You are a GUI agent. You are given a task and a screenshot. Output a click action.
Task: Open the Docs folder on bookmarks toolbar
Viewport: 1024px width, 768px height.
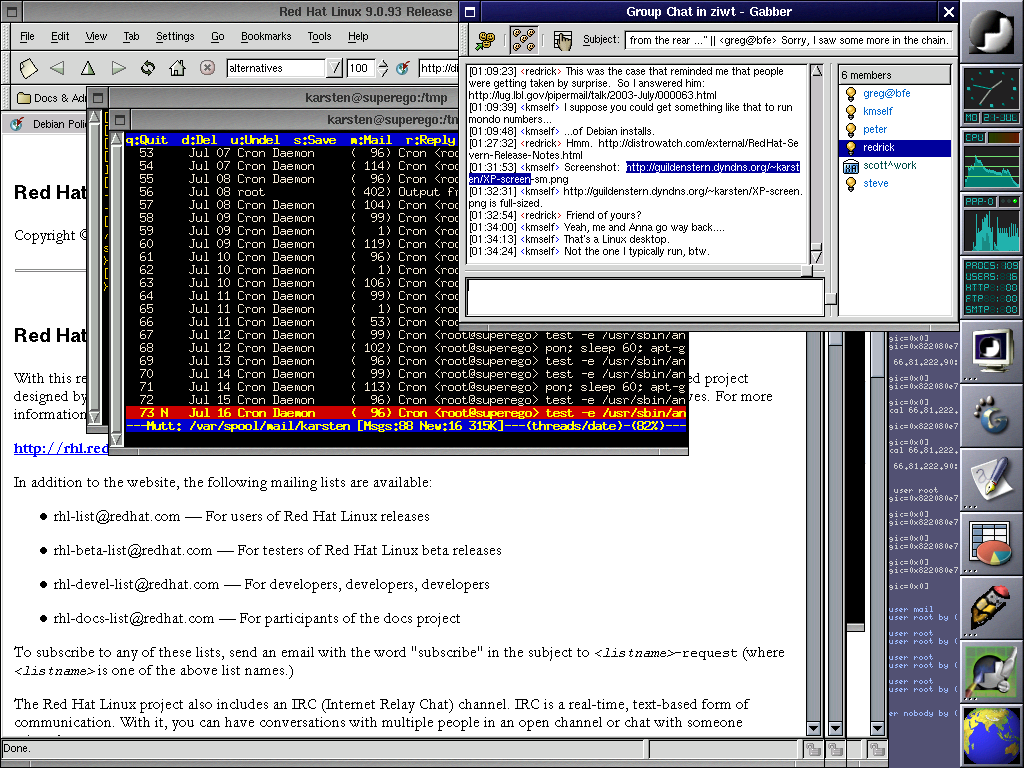(x=51, y=98)
